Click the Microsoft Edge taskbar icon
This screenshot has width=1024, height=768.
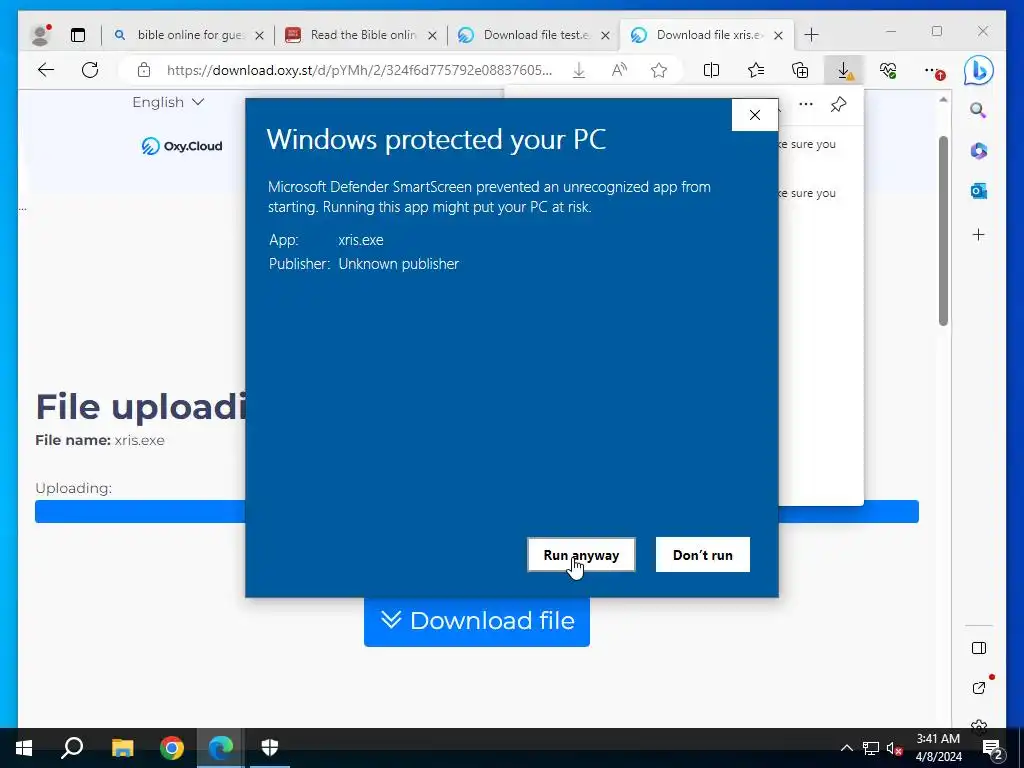point(221,748)
